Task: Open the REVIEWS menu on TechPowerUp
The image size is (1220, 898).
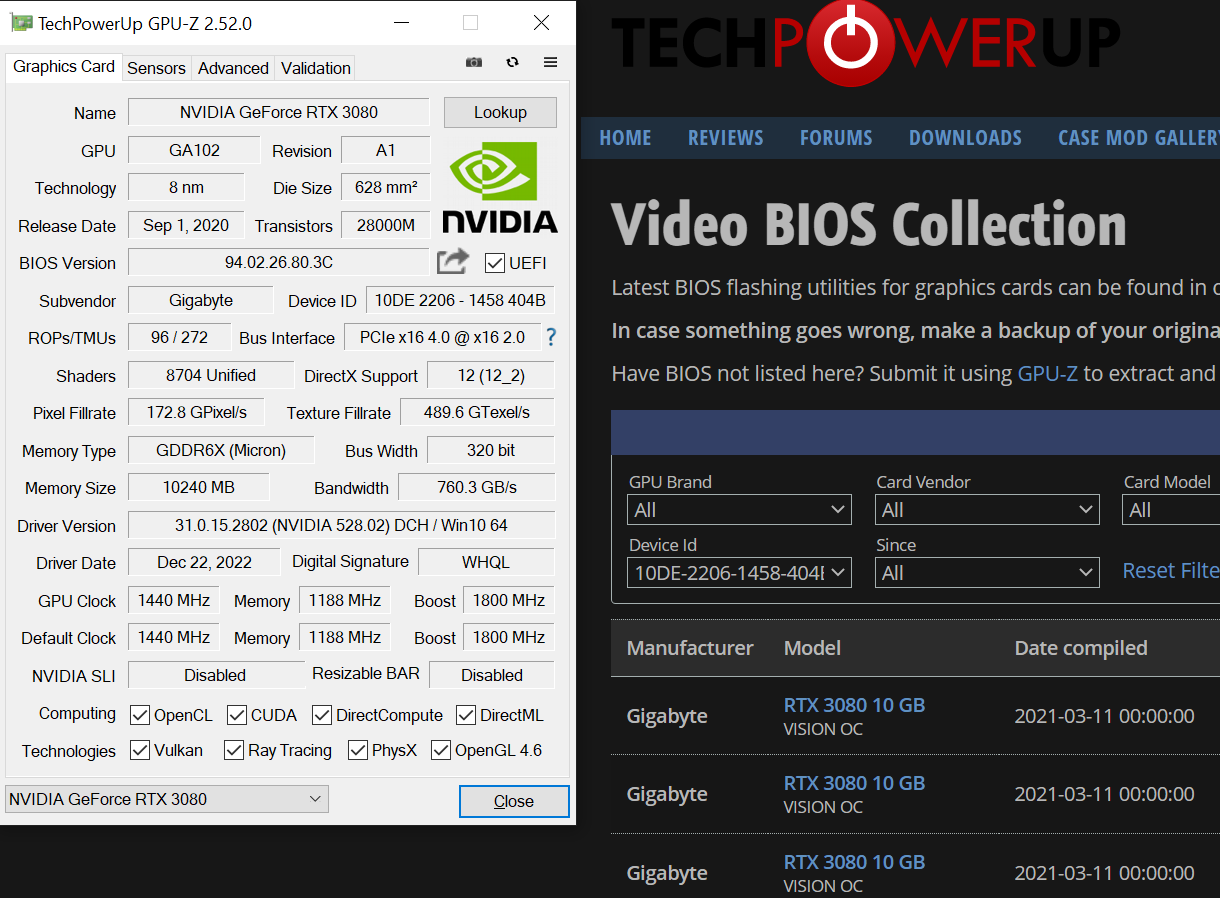Action: (725, 138)
